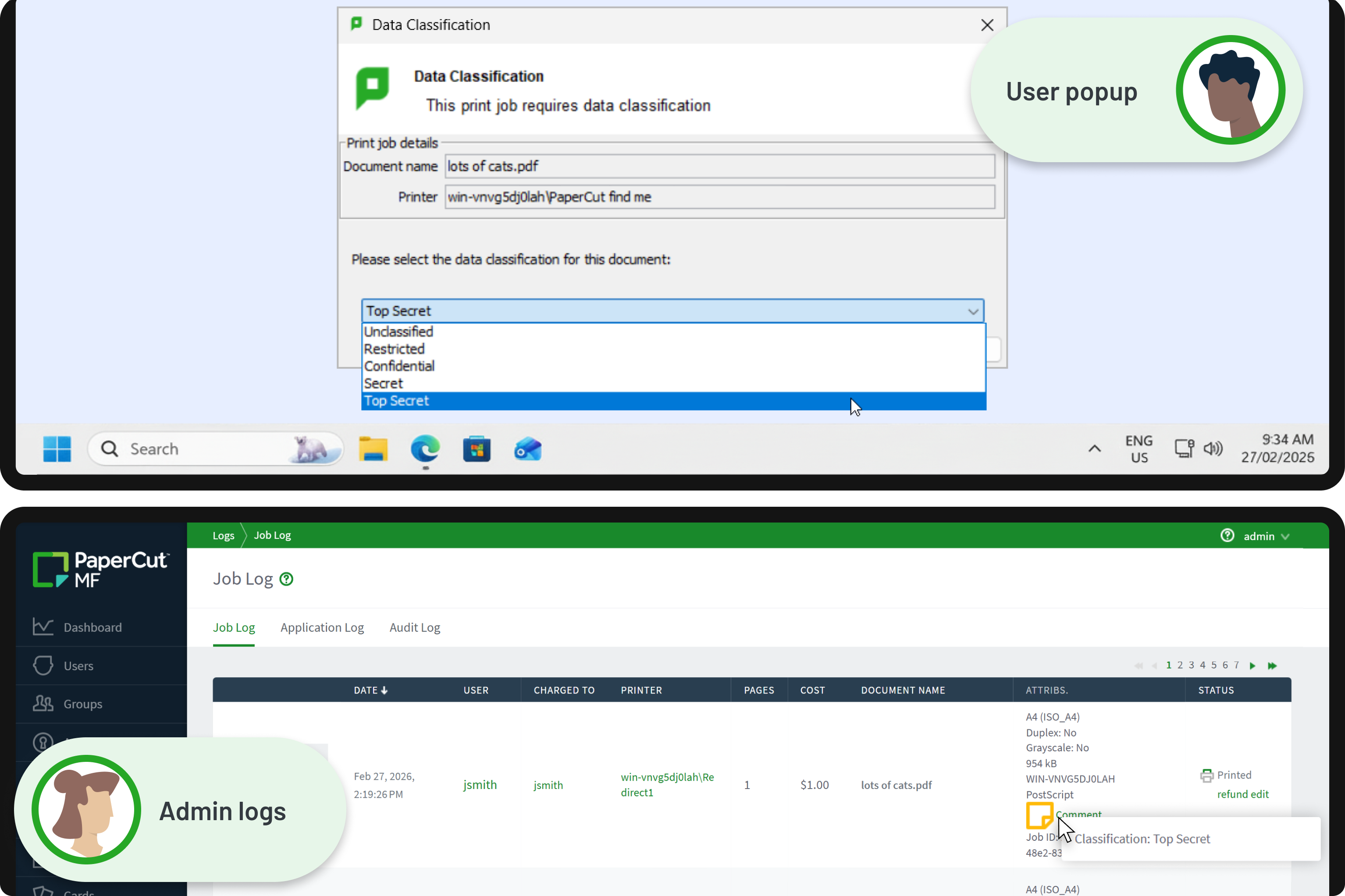Choose Unclassified classification option

(x=399, y=332)
